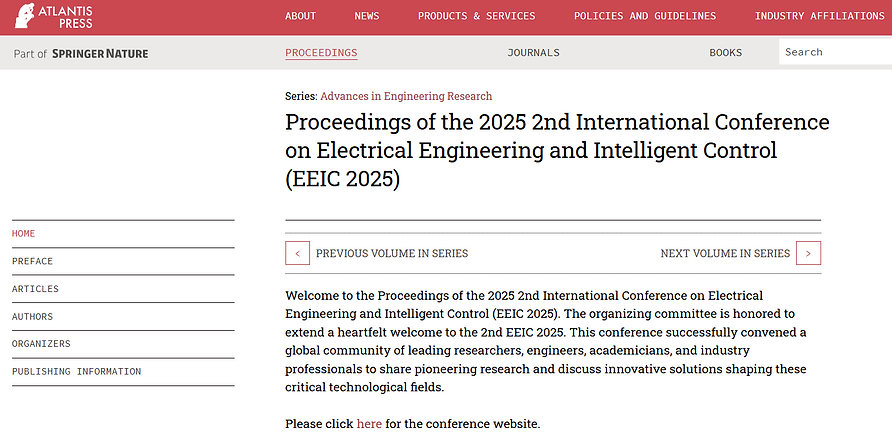This screenshot has height=439, width=892.
Task: View Organizers from the sidebar
Action: 41,344
